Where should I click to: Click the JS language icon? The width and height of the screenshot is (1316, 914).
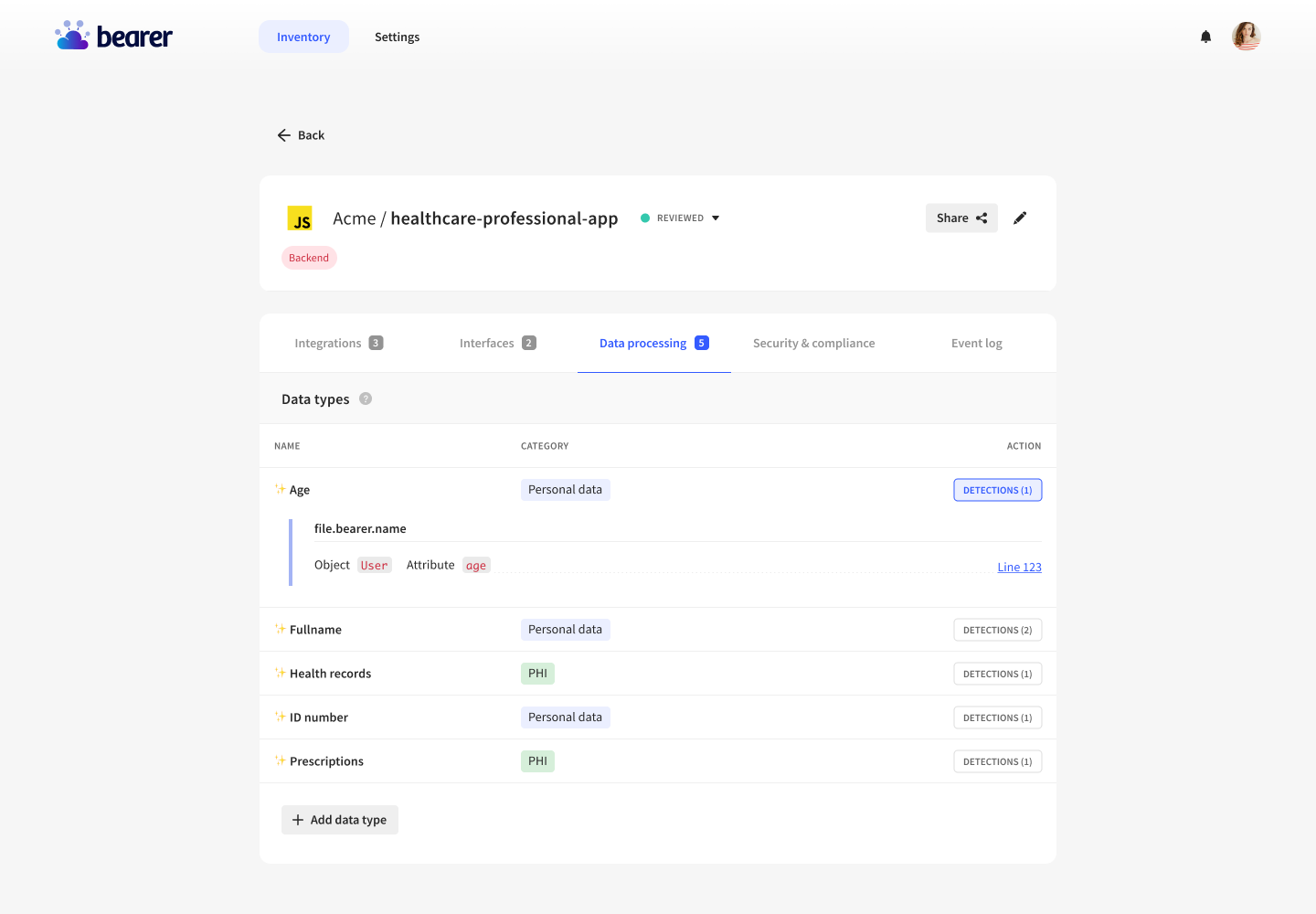[x=300, y=218]
